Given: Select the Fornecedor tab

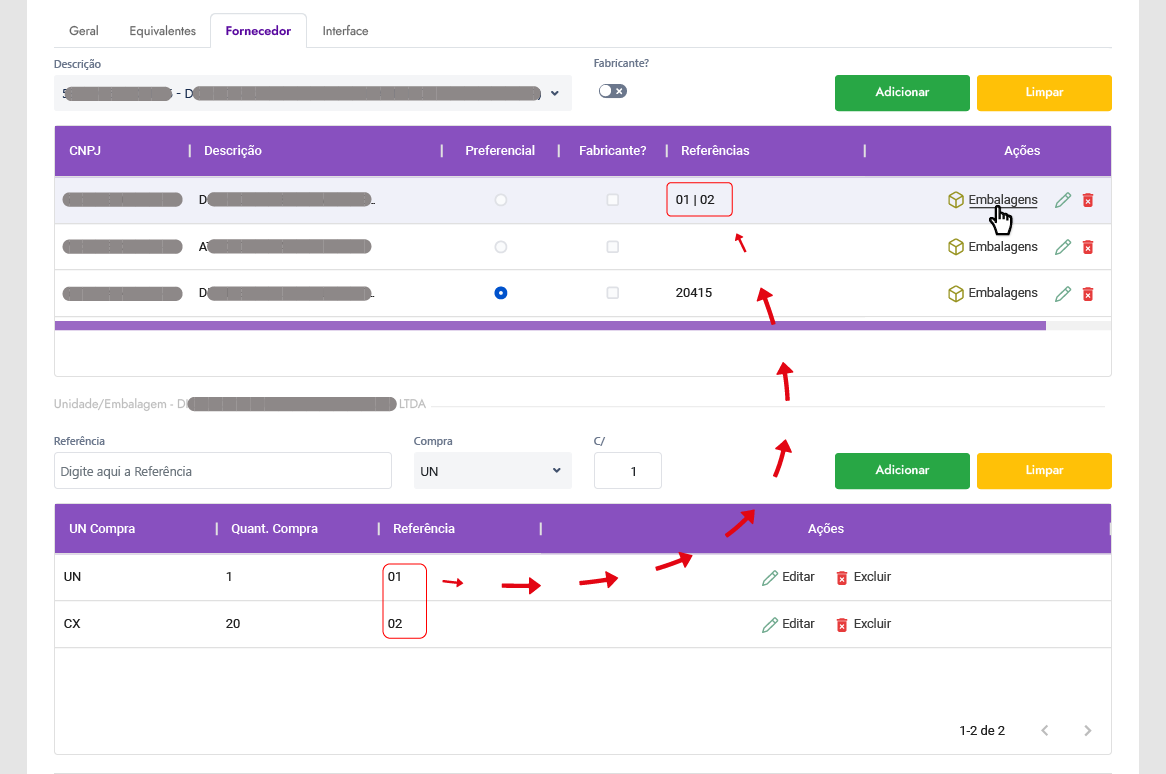Looking at the screenshot, I should click(258, 30).
